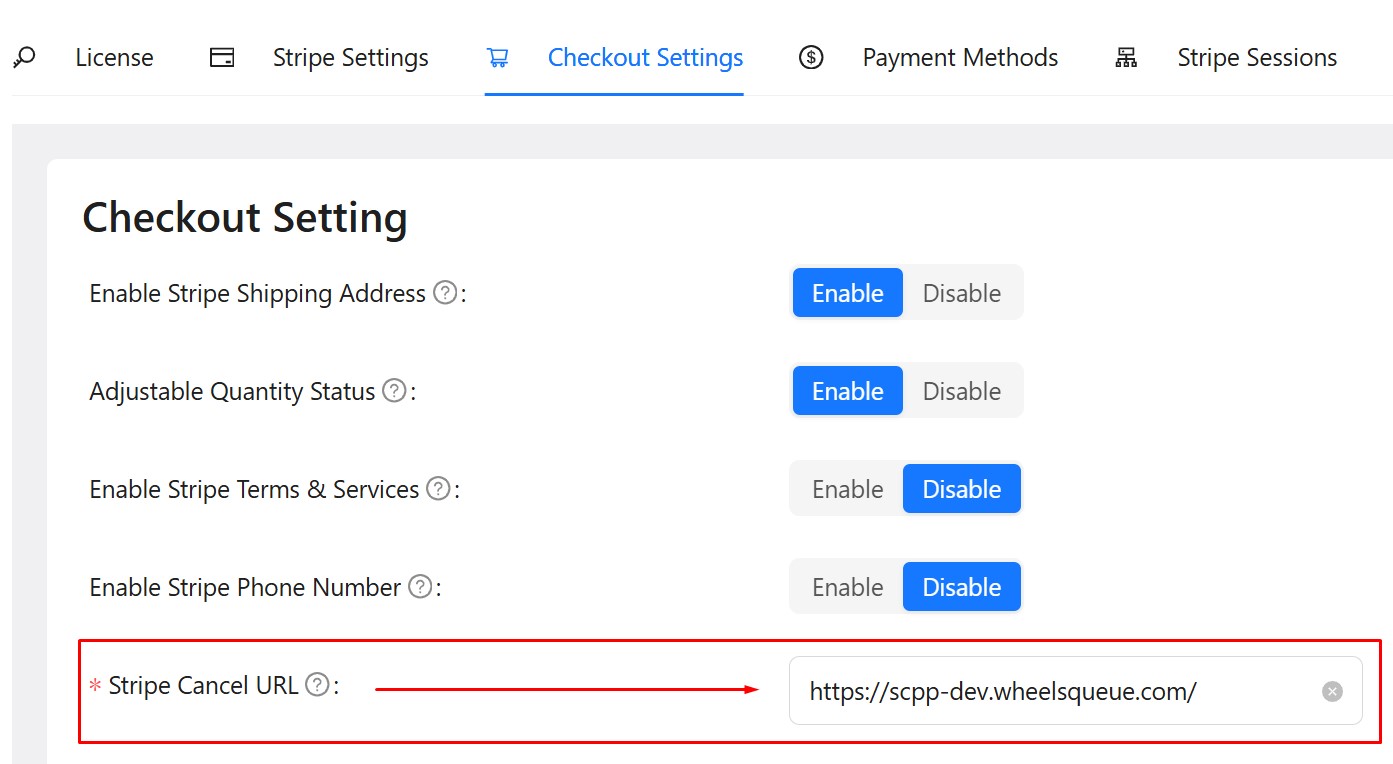Disable Stripe Shipping Address
The height and width of the screenshot is (764, 1393).
tap(961, 293)
